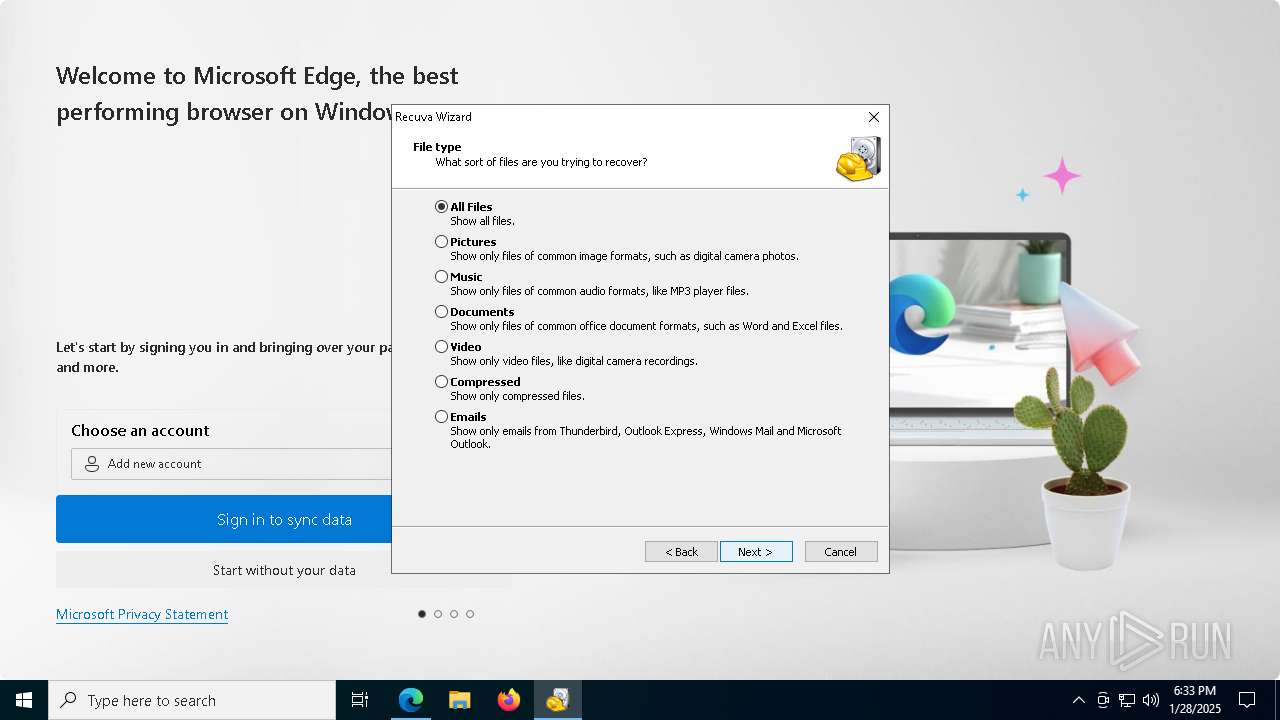Select the All Files radio option

click(441, 207)
